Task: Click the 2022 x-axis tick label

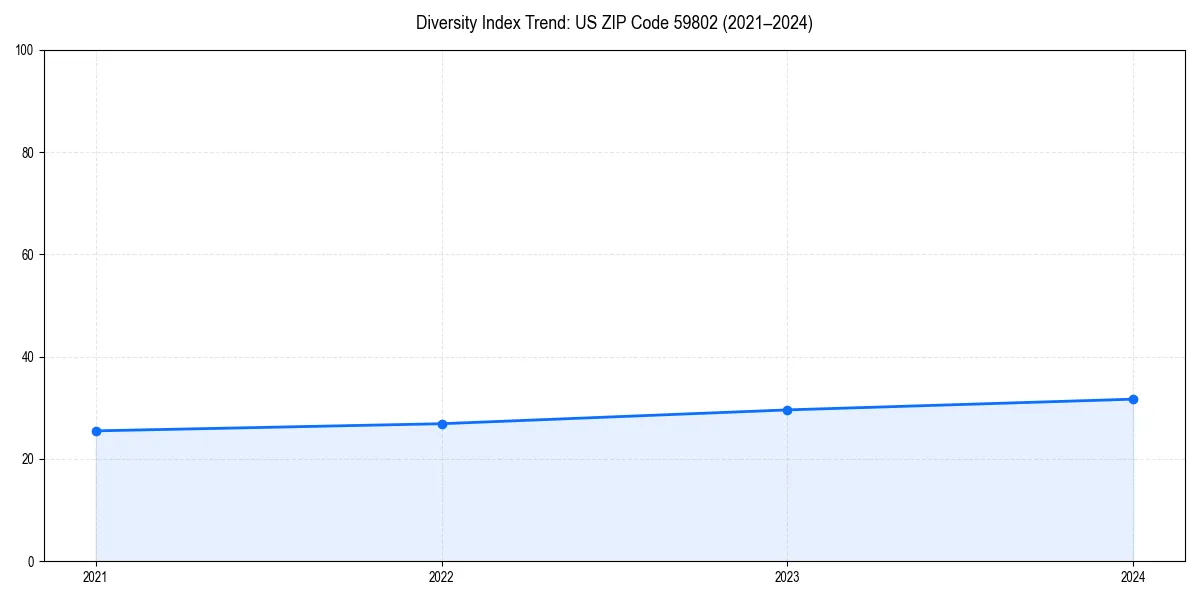Action: click(442, 576)
